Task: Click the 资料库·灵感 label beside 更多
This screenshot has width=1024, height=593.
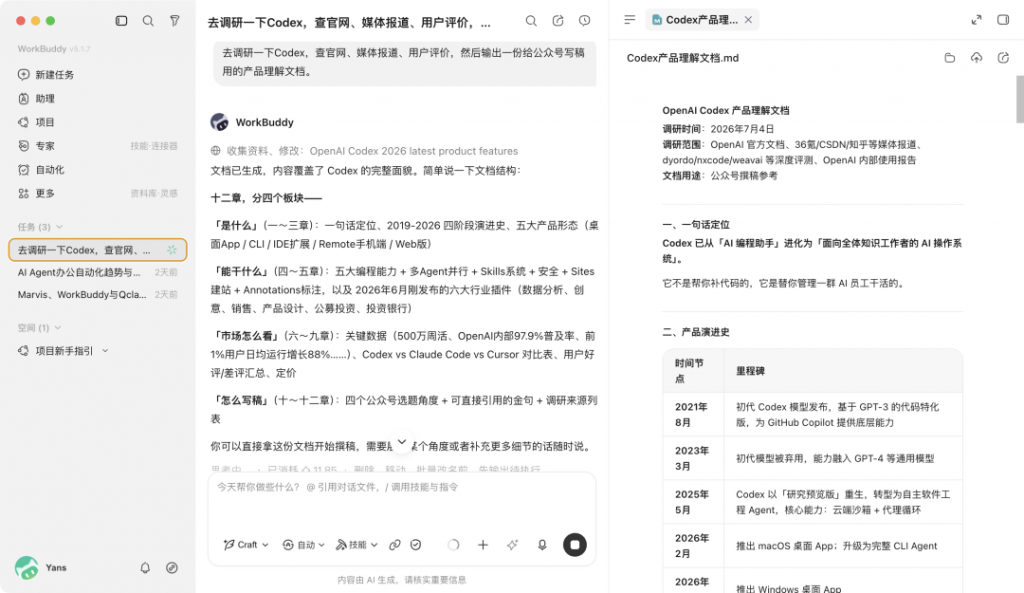Action: click(x=153, y=193)
